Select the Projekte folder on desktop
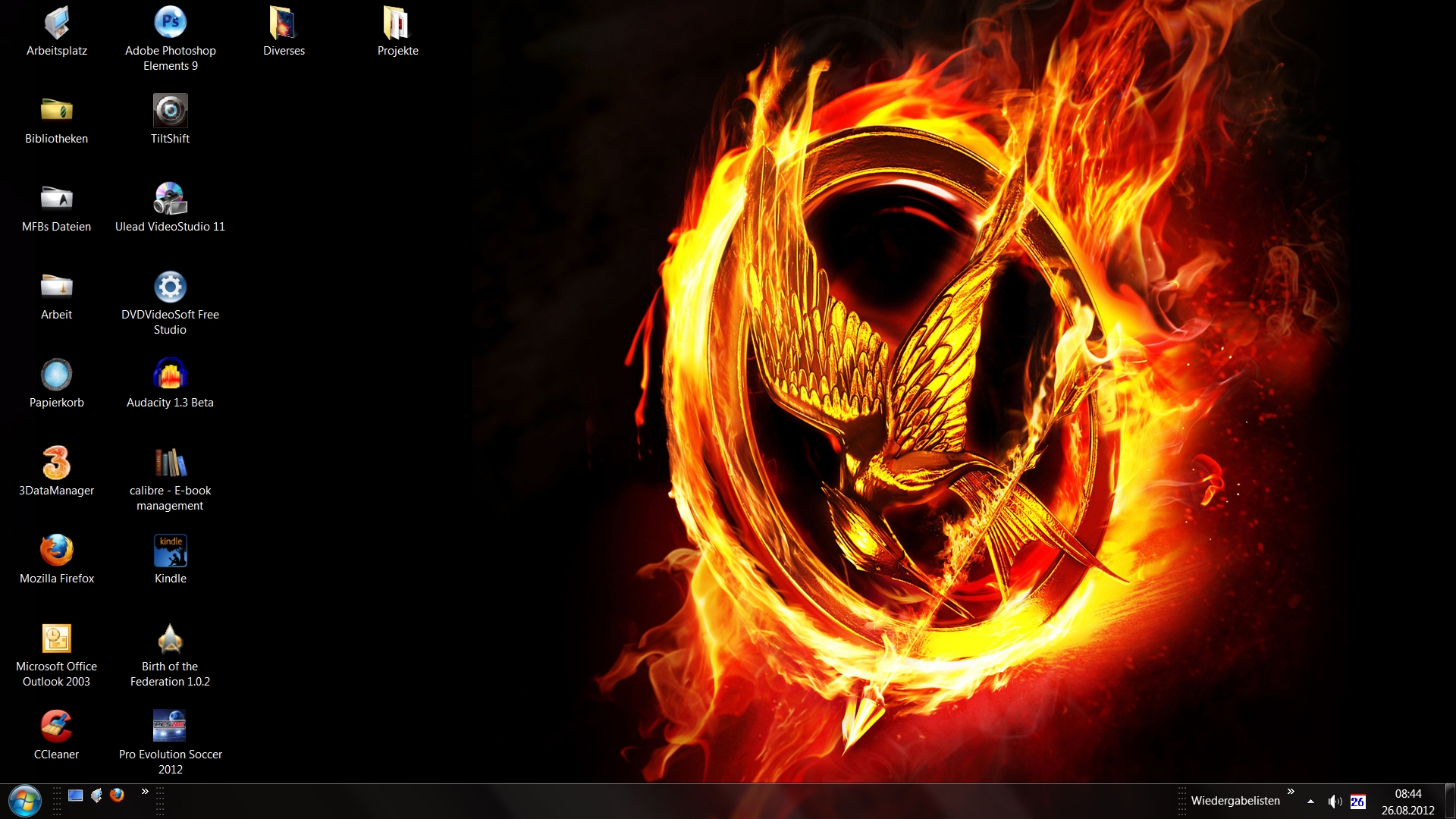This screenshot has width=1456, height=819. click(x=397, y=23)
